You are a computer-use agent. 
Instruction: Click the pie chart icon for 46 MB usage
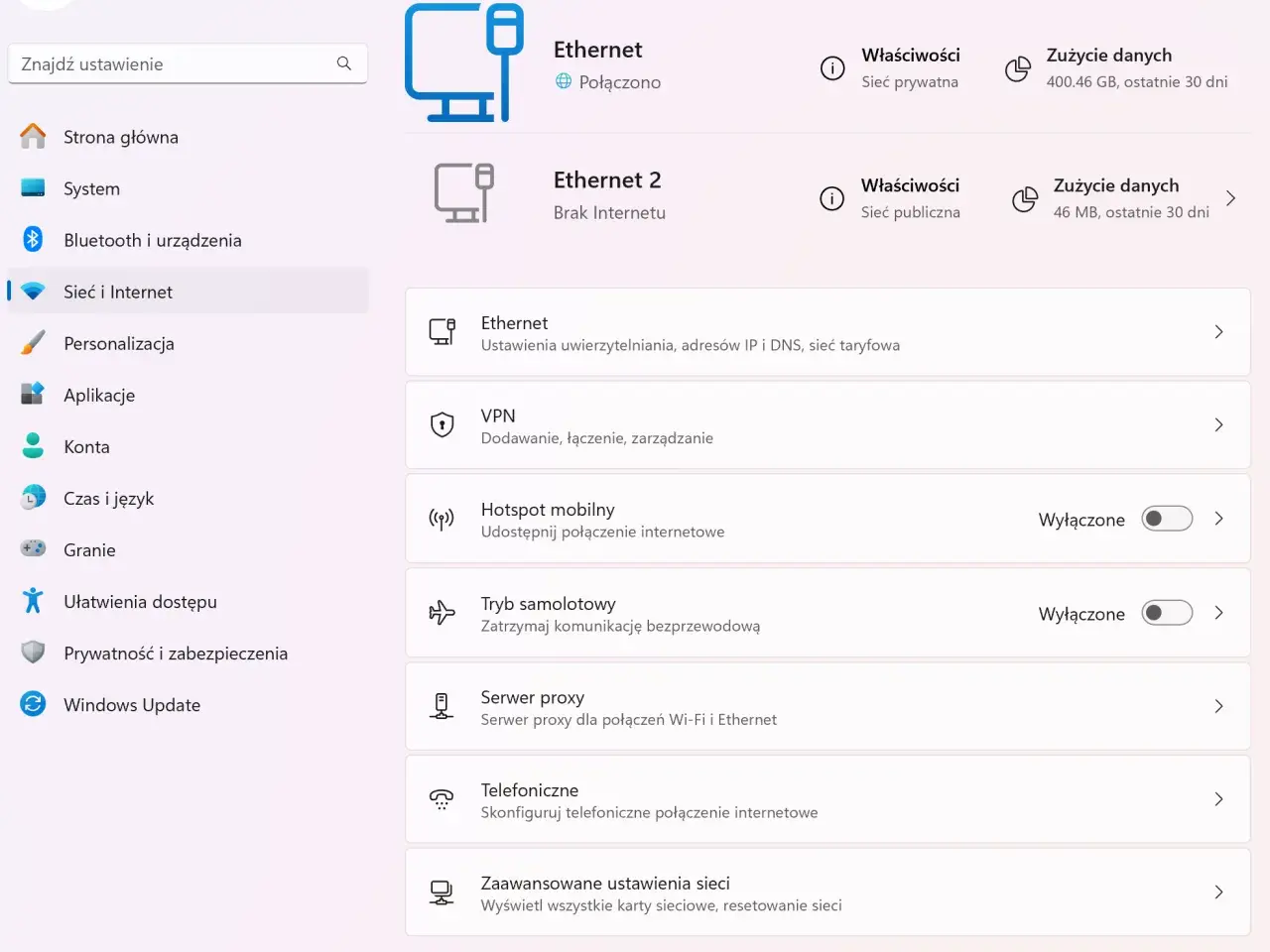point(1025,199)
